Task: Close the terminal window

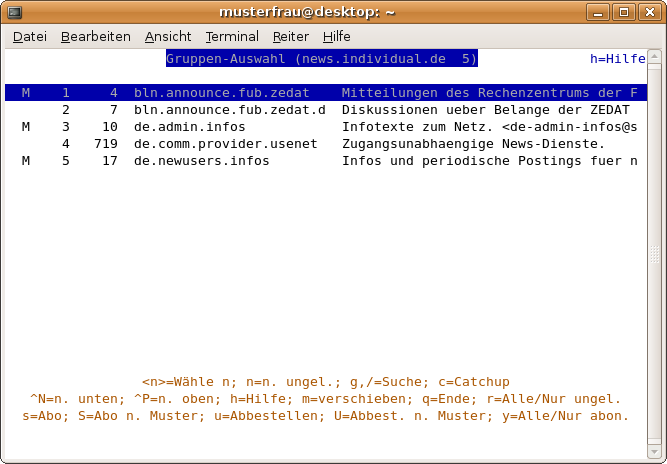Action: (649, 12)
